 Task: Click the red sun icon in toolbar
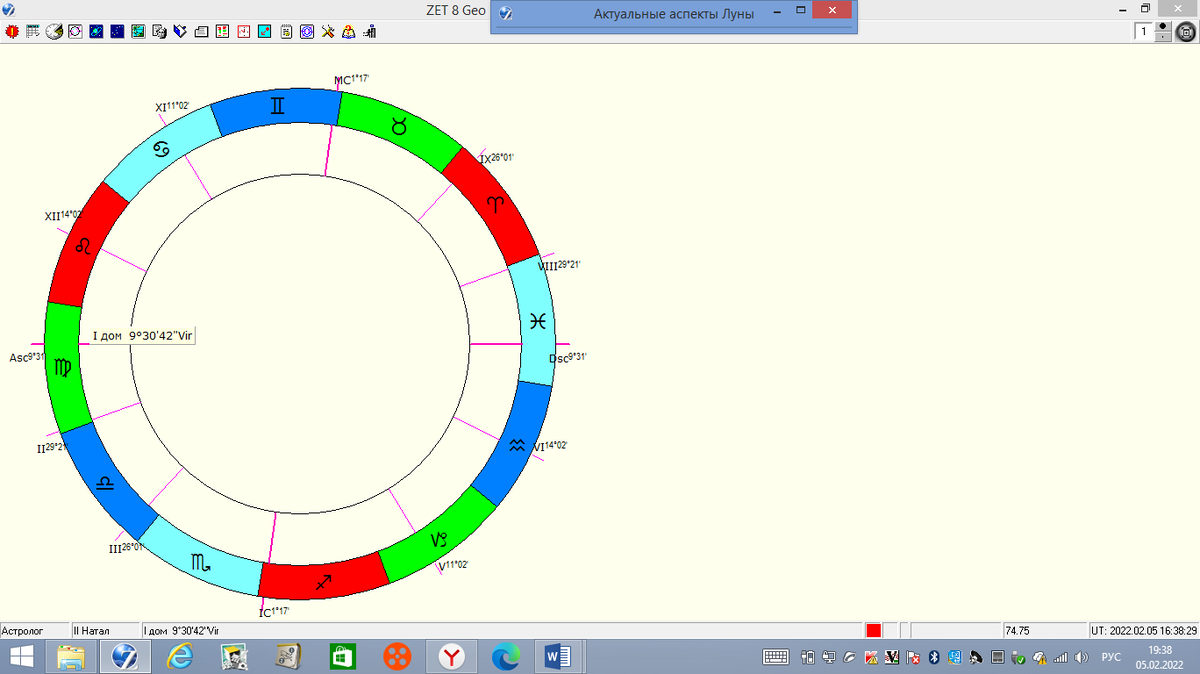tap(12, 32)
